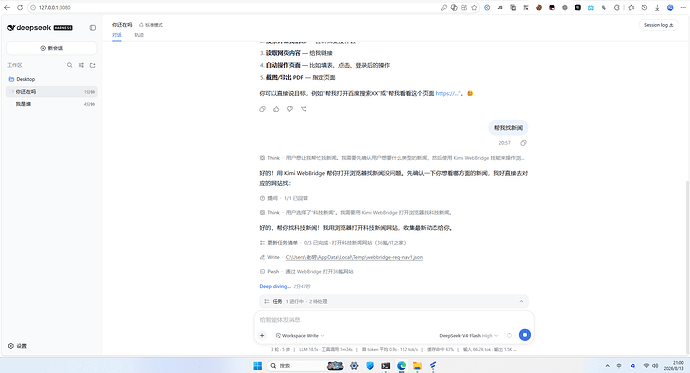
Task: Go back in the browser
Action: tap(7, 7)
